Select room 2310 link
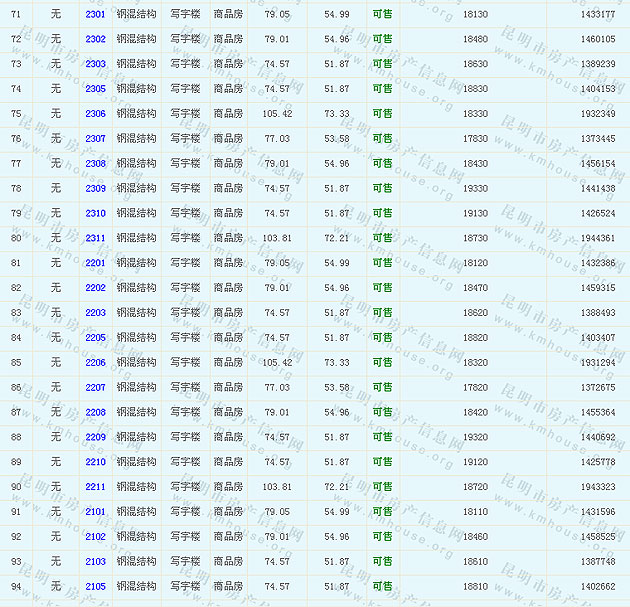Screen dimensions: 630x607 95,213
